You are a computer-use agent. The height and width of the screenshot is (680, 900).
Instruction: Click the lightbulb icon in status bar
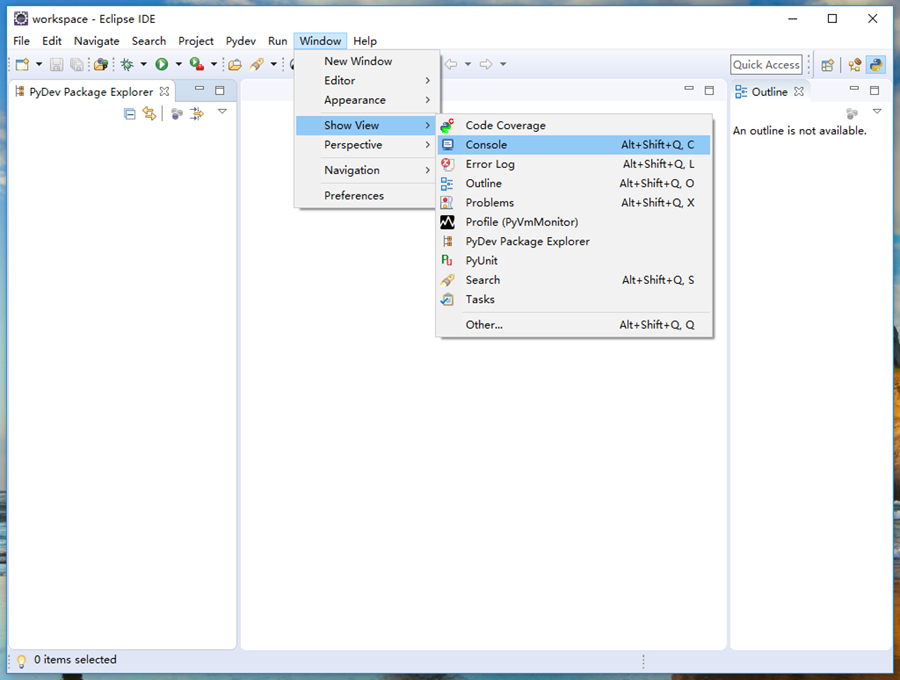pyautogui.click(x=21, y=661)
